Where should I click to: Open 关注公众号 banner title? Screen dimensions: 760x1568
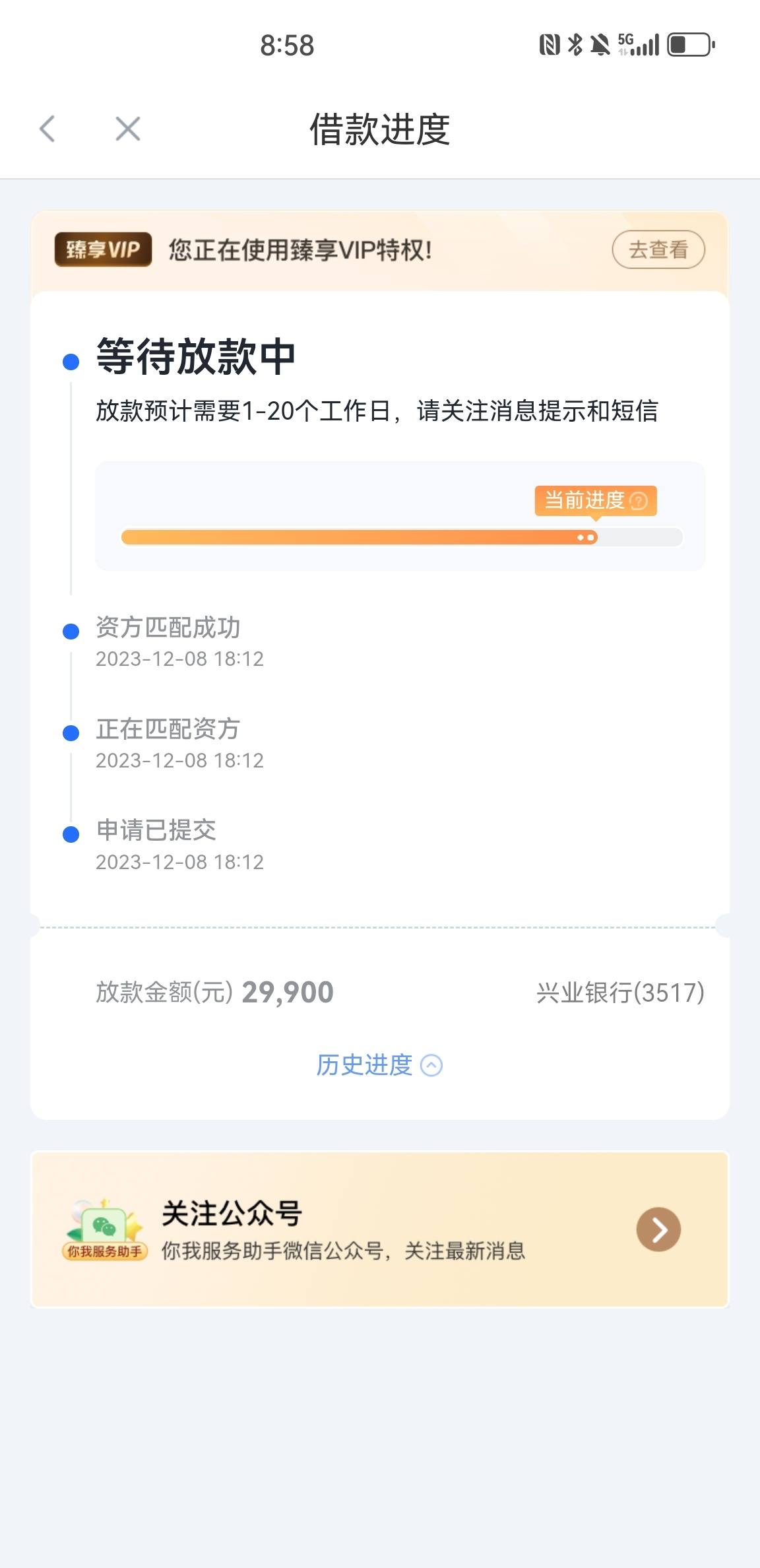[232, 1213]
